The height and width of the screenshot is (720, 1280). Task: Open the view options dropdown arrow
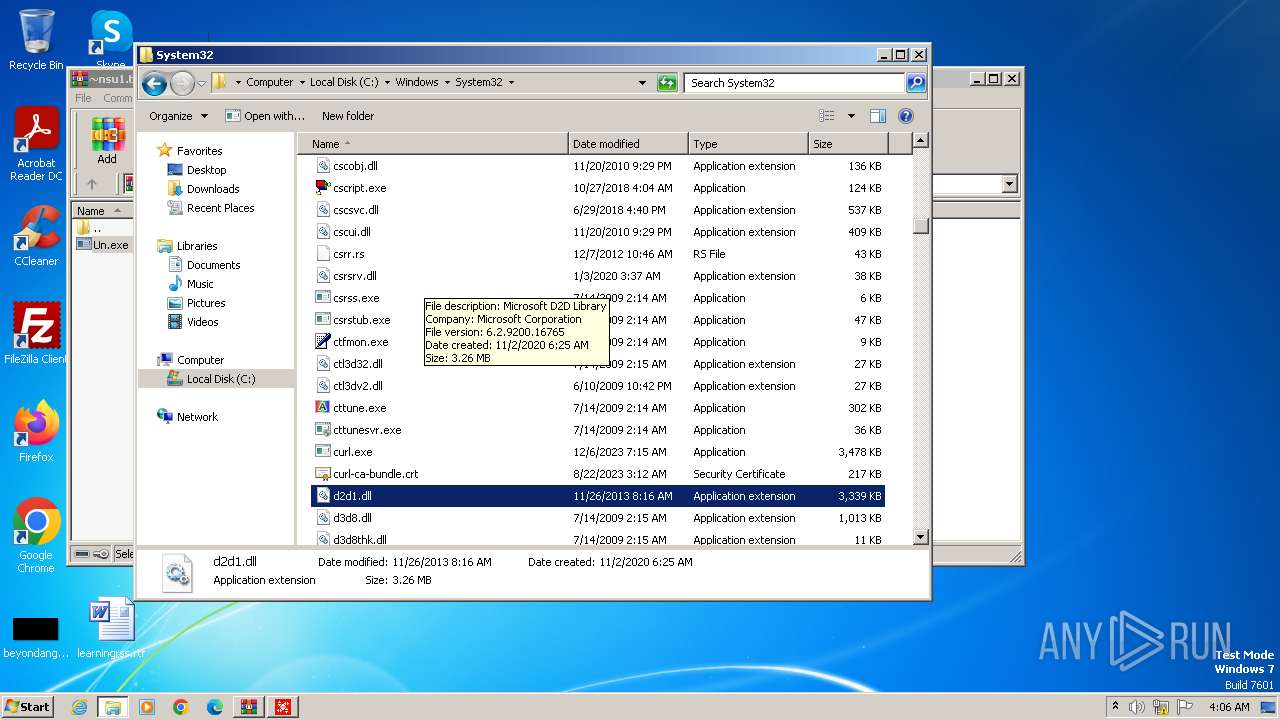pyautogui.click(x=851, y=116)
